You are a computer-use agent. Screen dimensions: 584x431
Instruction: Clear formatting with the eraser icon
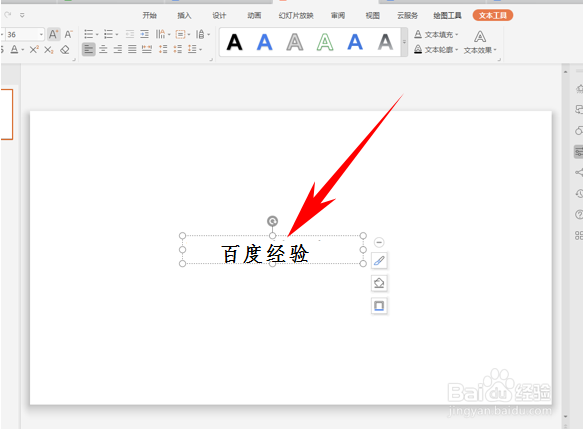[64, 49]
